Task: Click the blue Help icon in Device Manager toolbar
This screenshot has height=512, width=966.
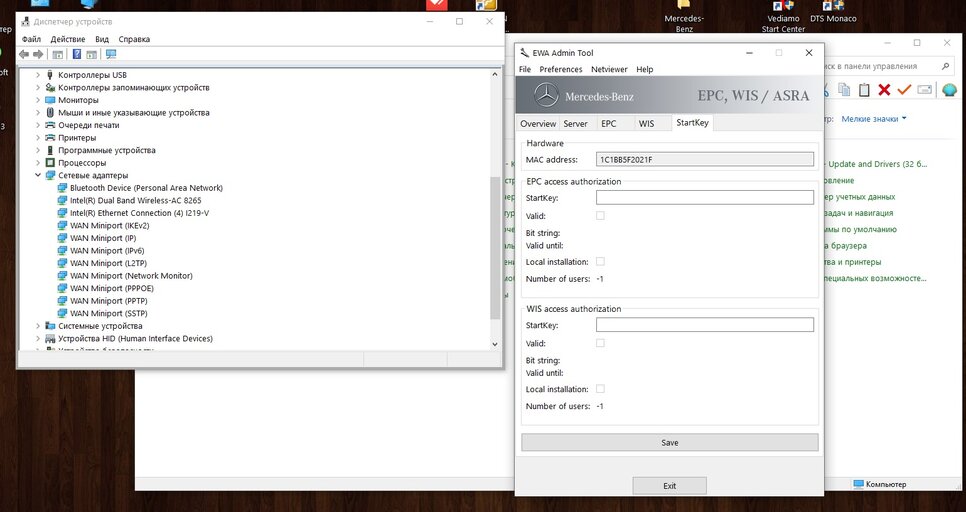Action: point(76,54)
